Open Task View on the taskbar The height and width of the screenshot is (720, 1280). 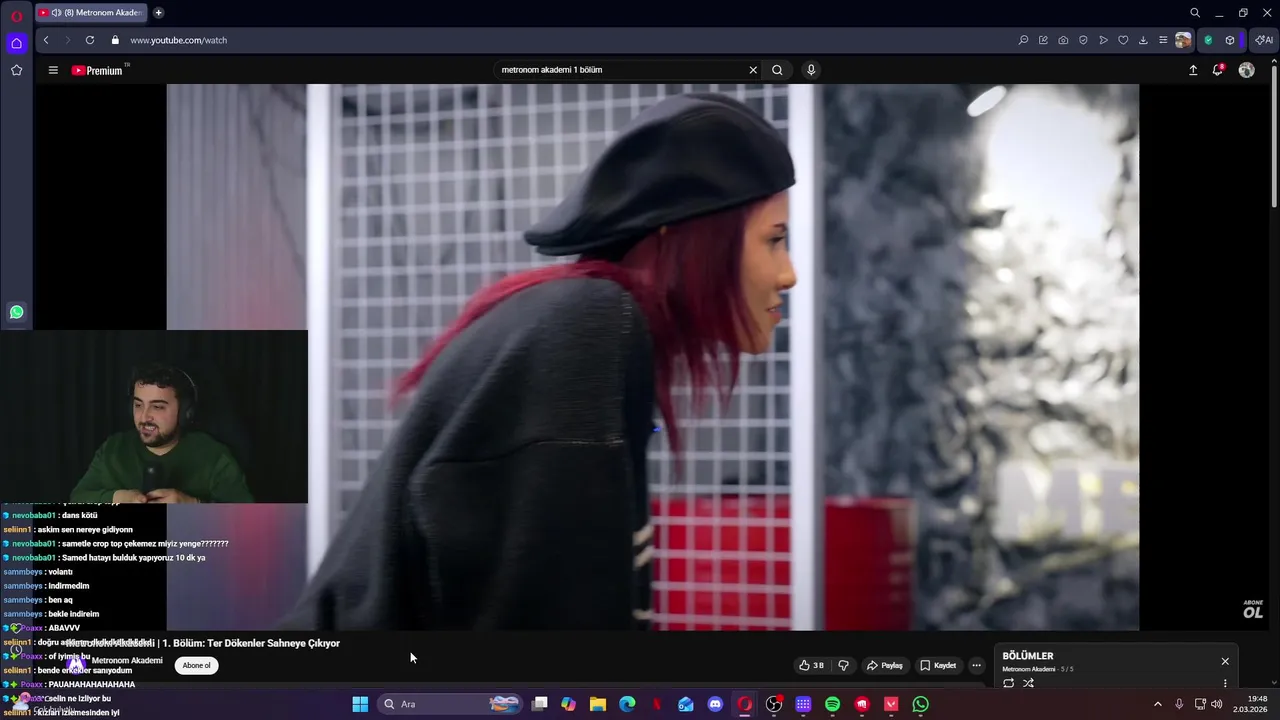tap(540, 704)
